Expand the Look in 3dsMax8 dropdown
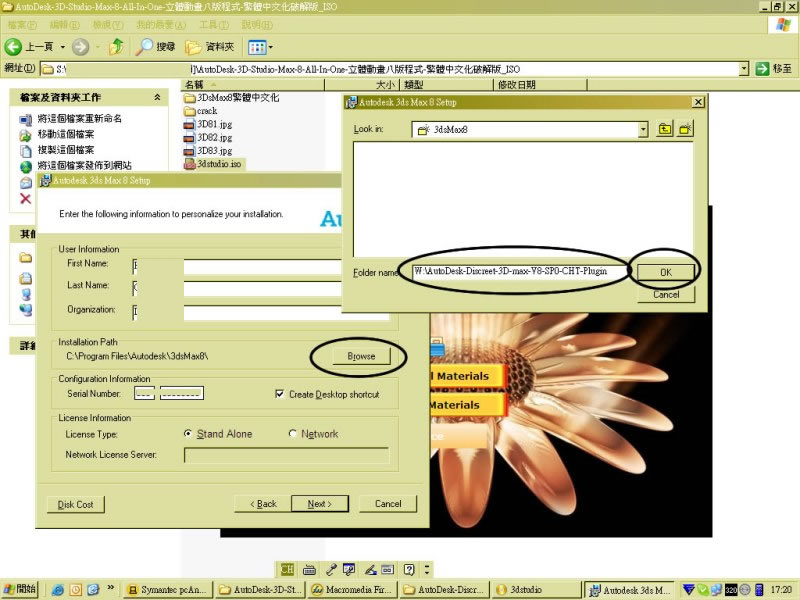 [x=643, y=130]
